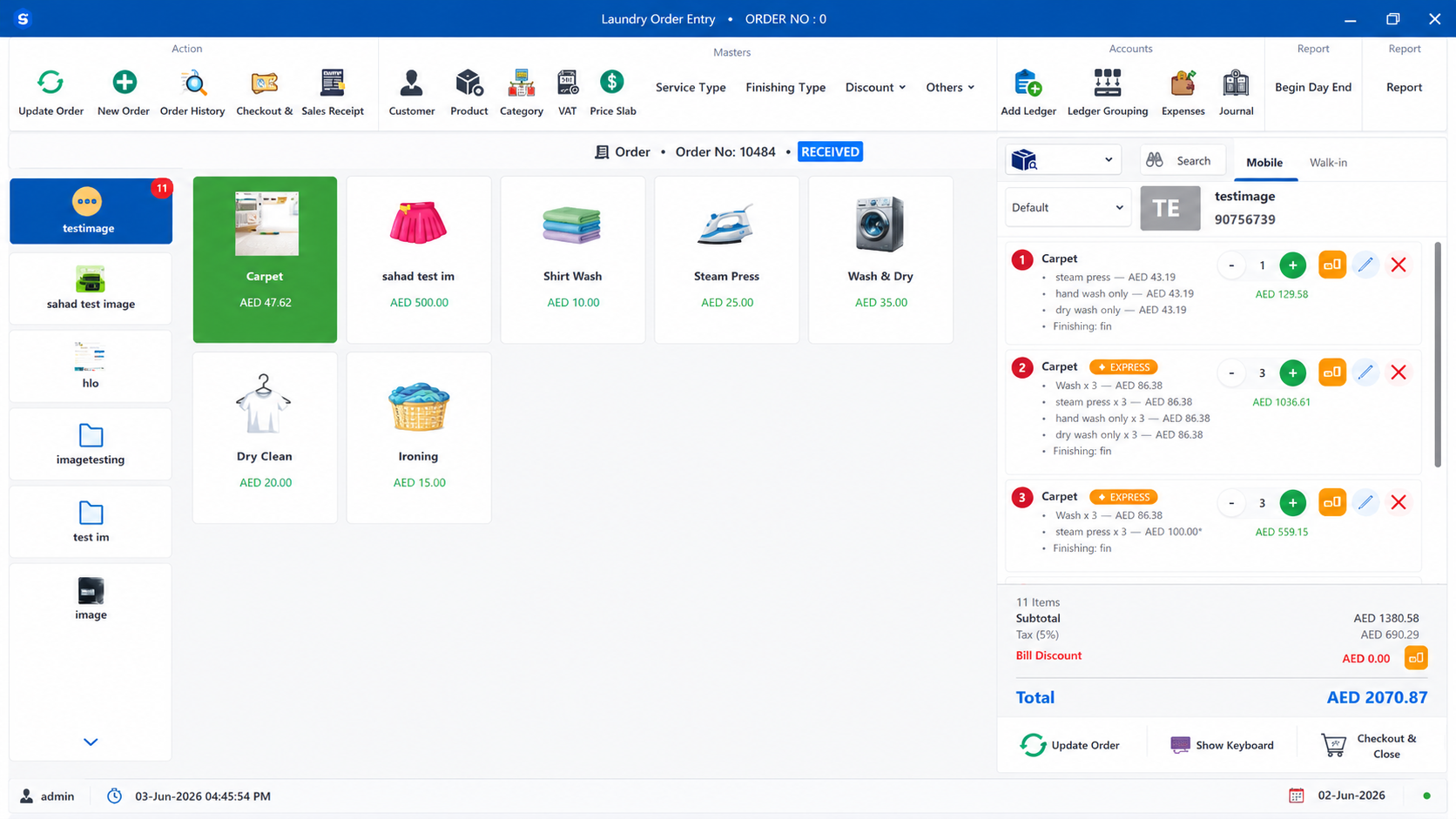Click Begin Day End
The height and width of the screenshot is (819, 1456).
[x=1313, y=87]
